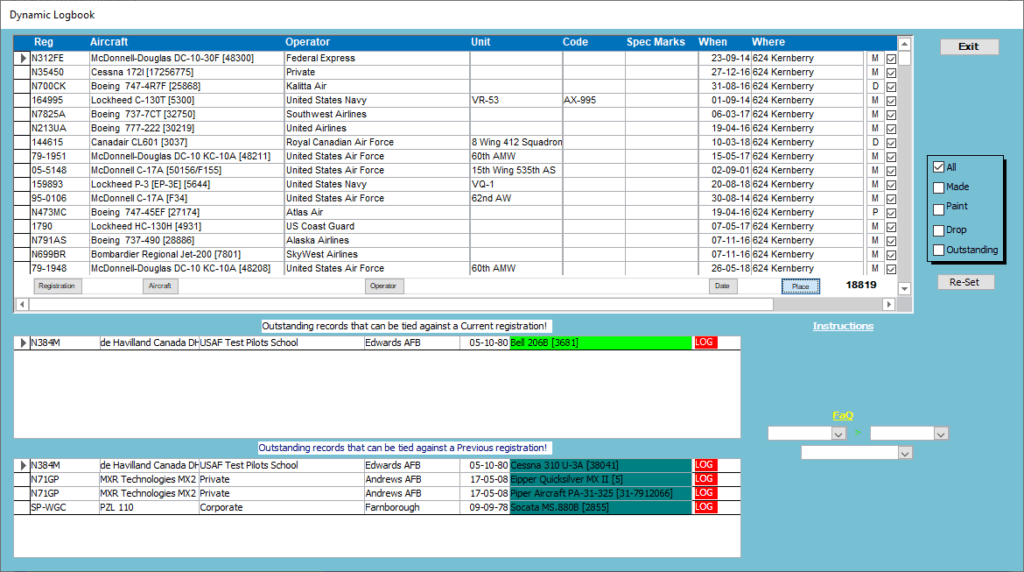1024x572 pixels.
Task: Select the SkyWest Airlines operator cell
Action: tap(377, 255)
